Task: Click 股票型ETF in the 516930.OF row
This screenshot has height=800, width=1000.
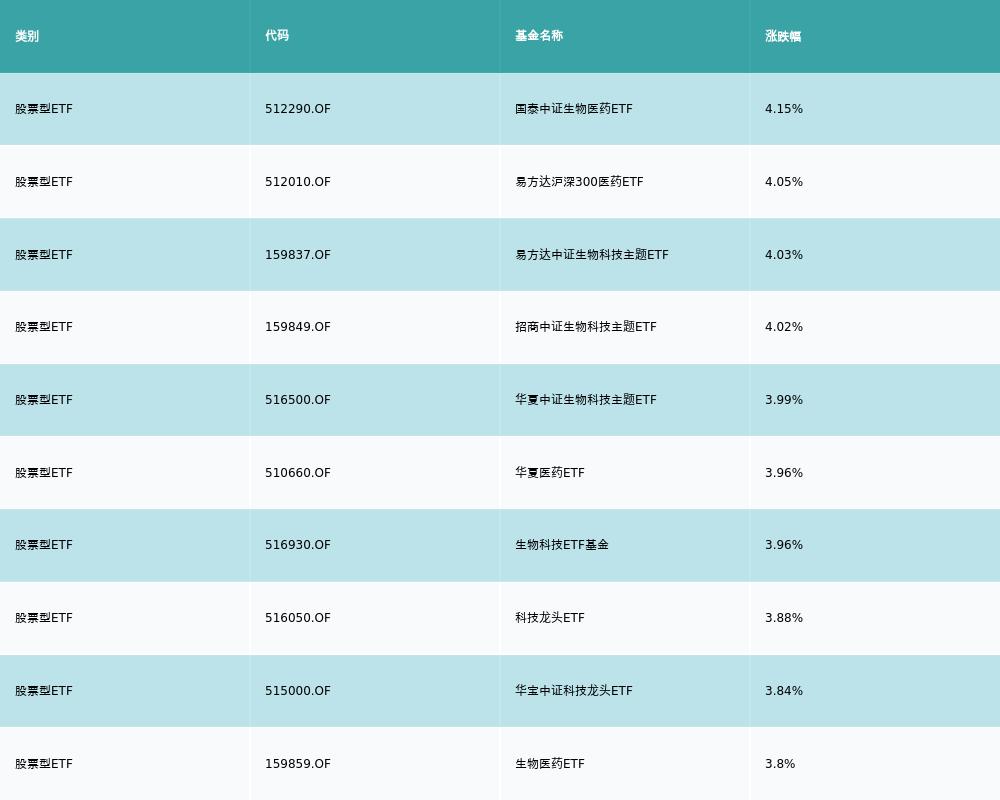Action: (44, 545)
